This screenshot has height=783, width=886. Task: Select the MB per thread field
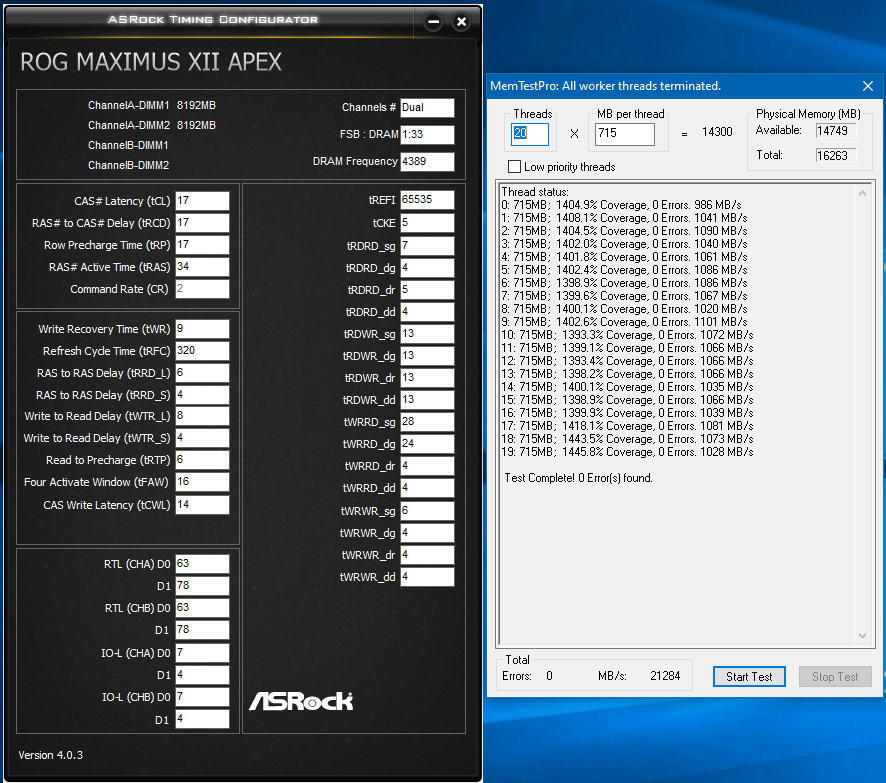tap(624, 134)
